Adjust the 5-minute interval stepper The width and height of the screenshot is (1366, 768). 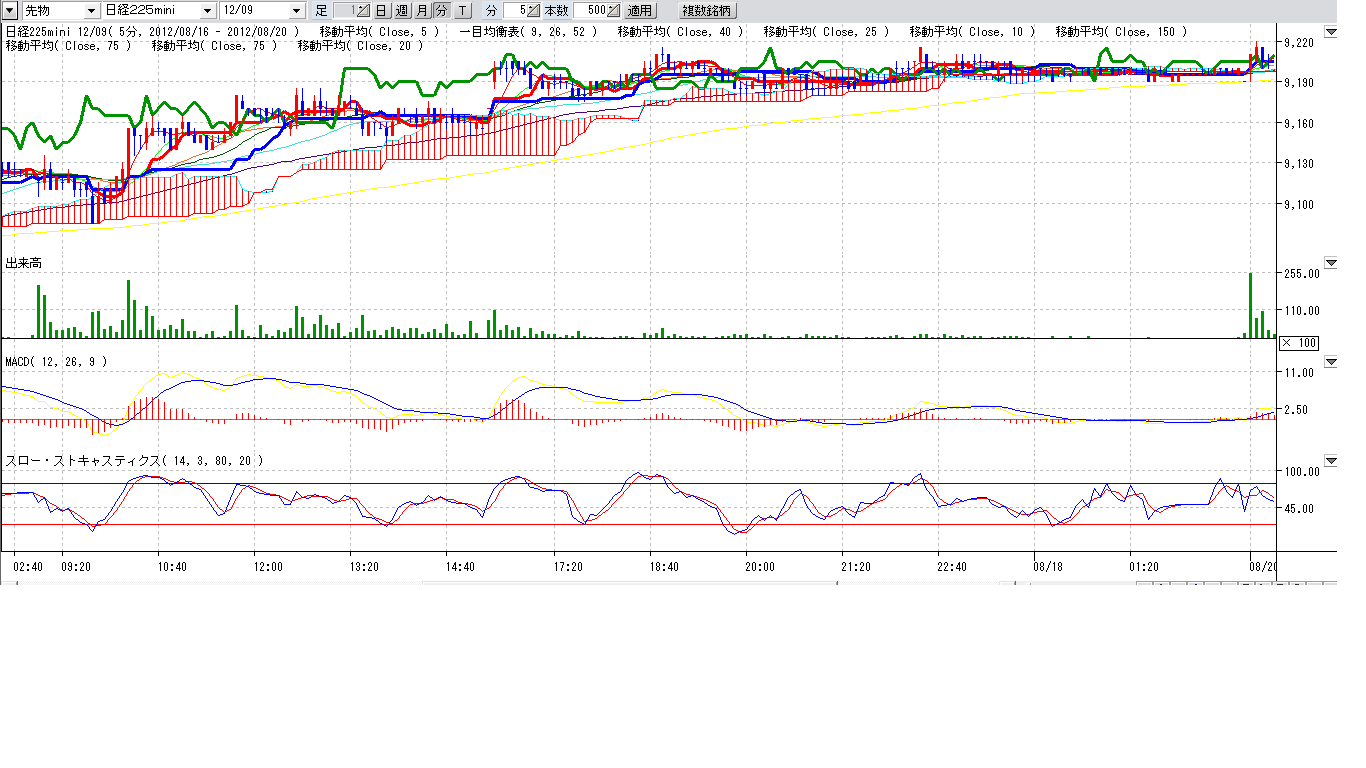(x=532, y=10)
